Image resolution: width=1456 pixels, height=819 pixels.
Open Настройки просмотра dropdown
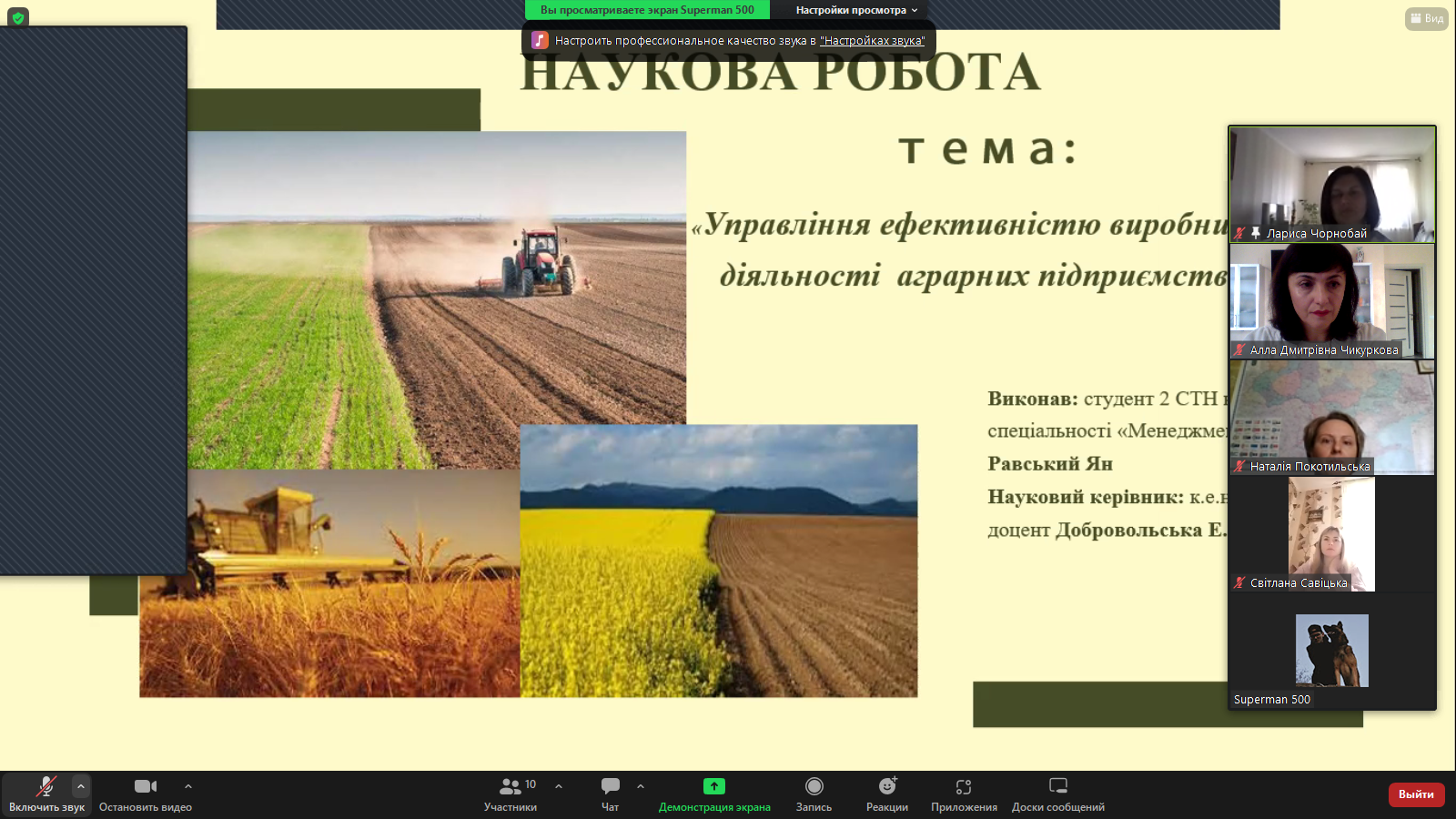coord(847,11)
